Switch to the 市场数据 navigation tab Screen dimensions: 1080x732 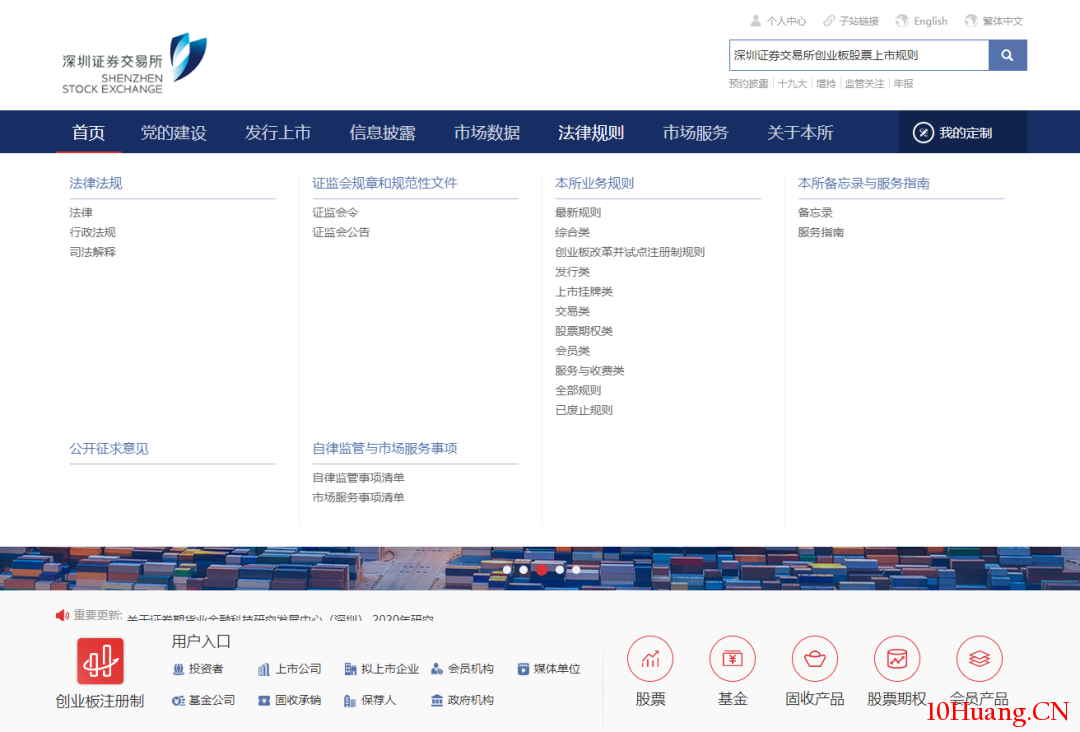[x=487, y=131]
